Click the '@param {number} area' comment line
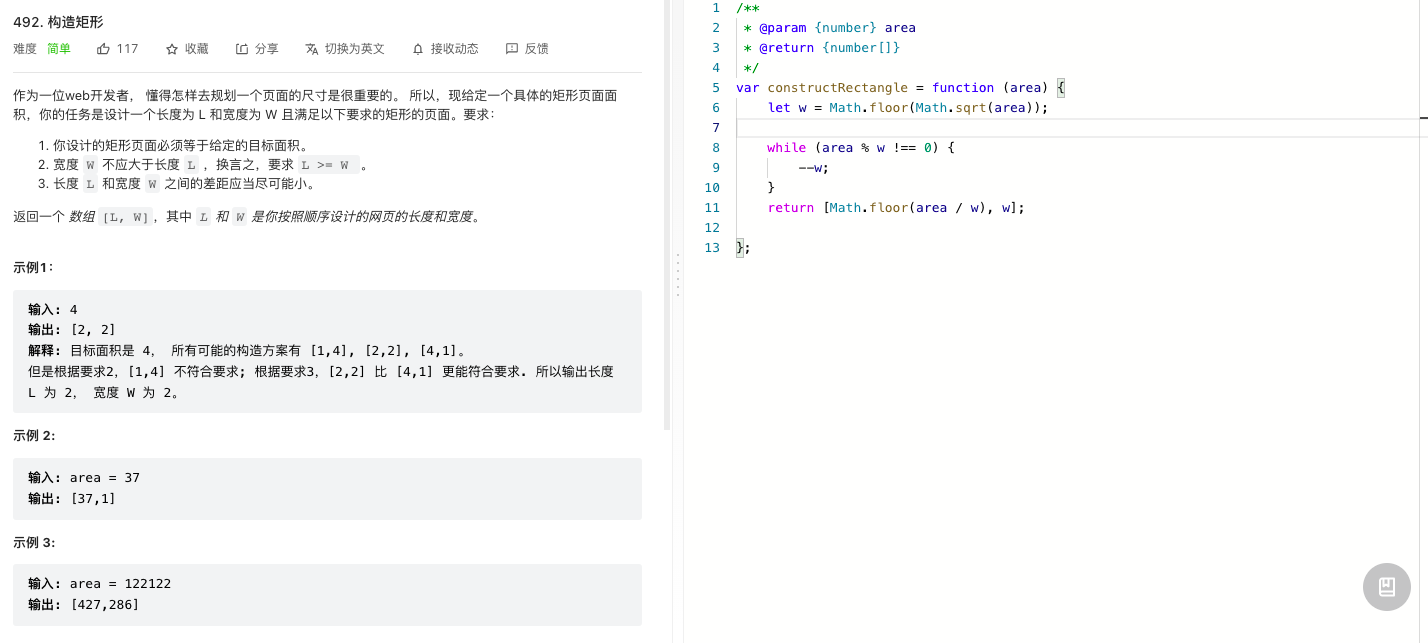 pos(829,27)
